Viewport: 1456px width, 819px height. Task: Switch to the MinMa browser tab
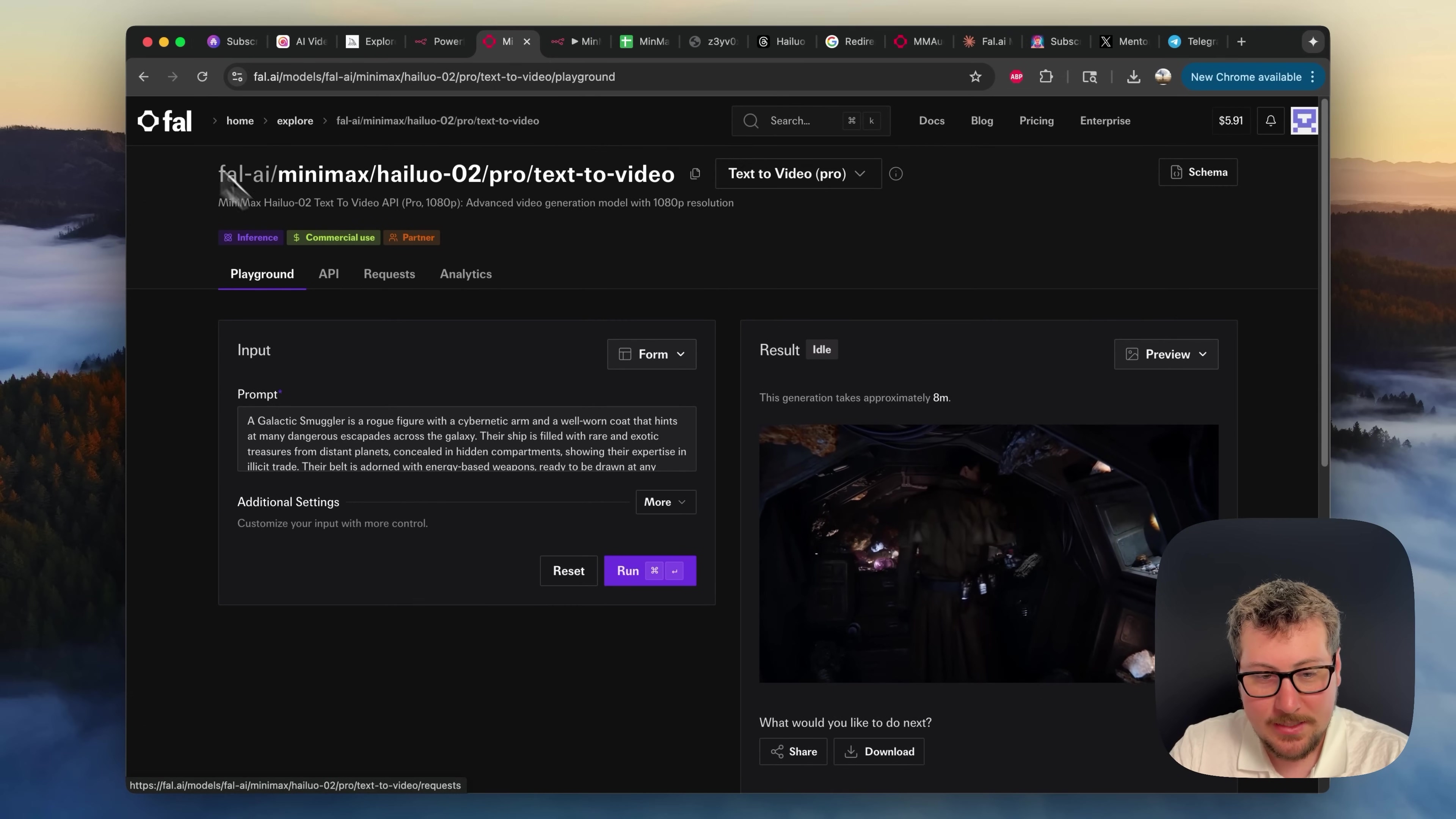pos(645,42)
